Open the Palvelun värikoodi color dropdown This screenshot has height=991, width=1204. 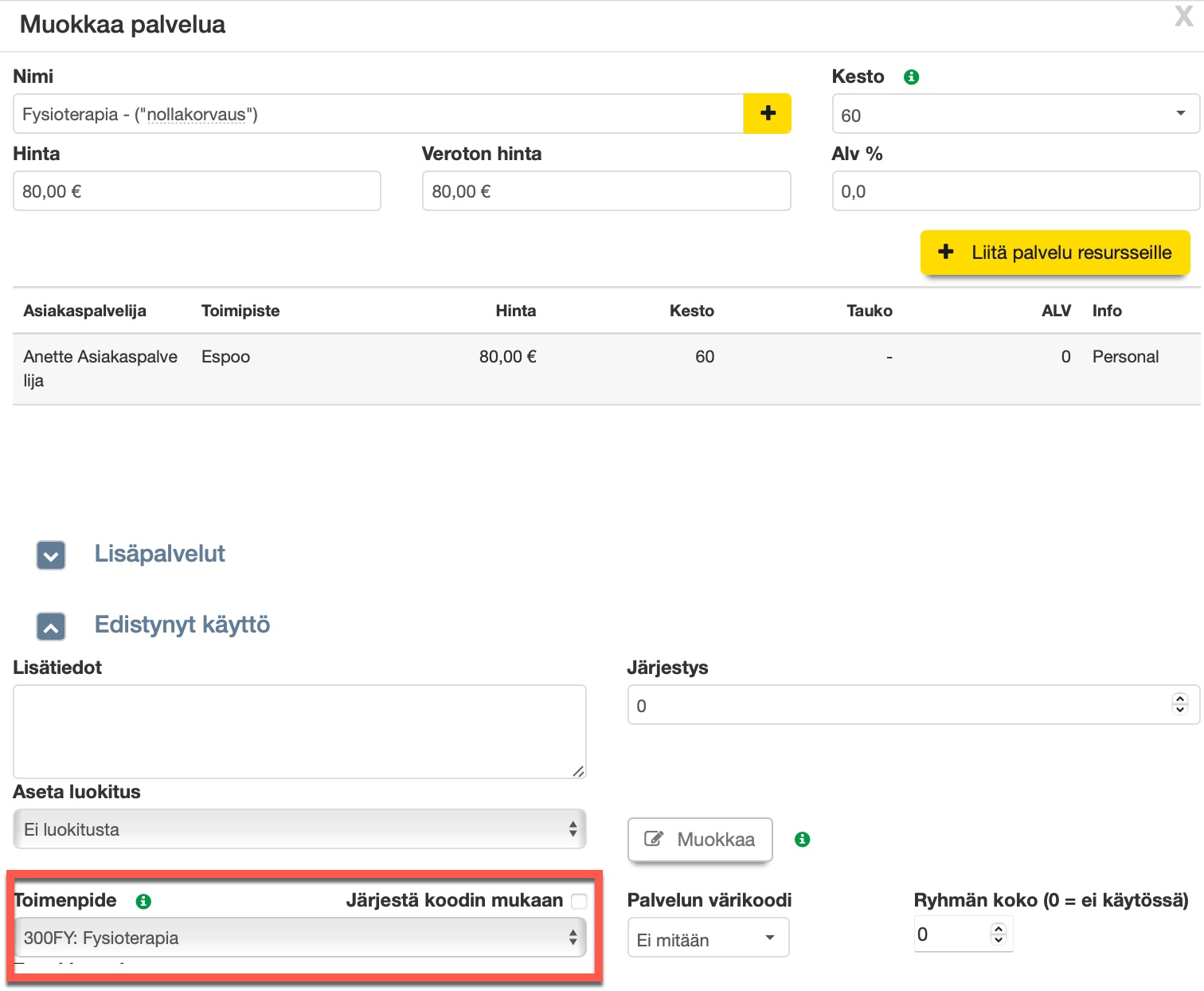coord(707,938)
